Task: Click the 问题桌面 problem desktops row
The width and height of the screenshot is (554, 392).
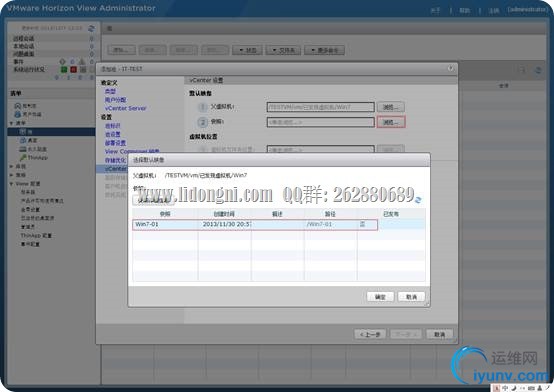Action: coord(53,54)
